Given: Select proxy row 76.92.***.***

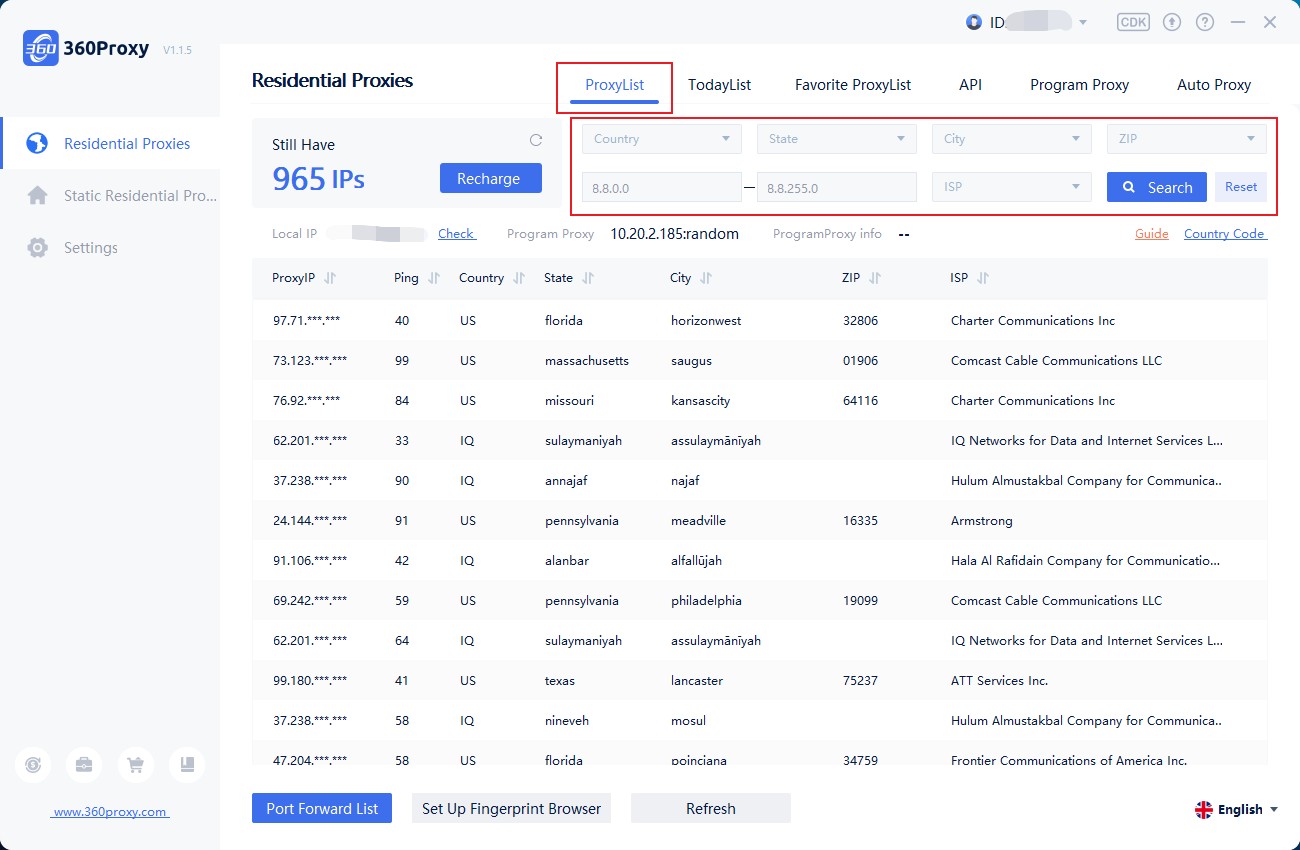Looking at the screenshot, I should pyautogui.click(x=760, y=400).
